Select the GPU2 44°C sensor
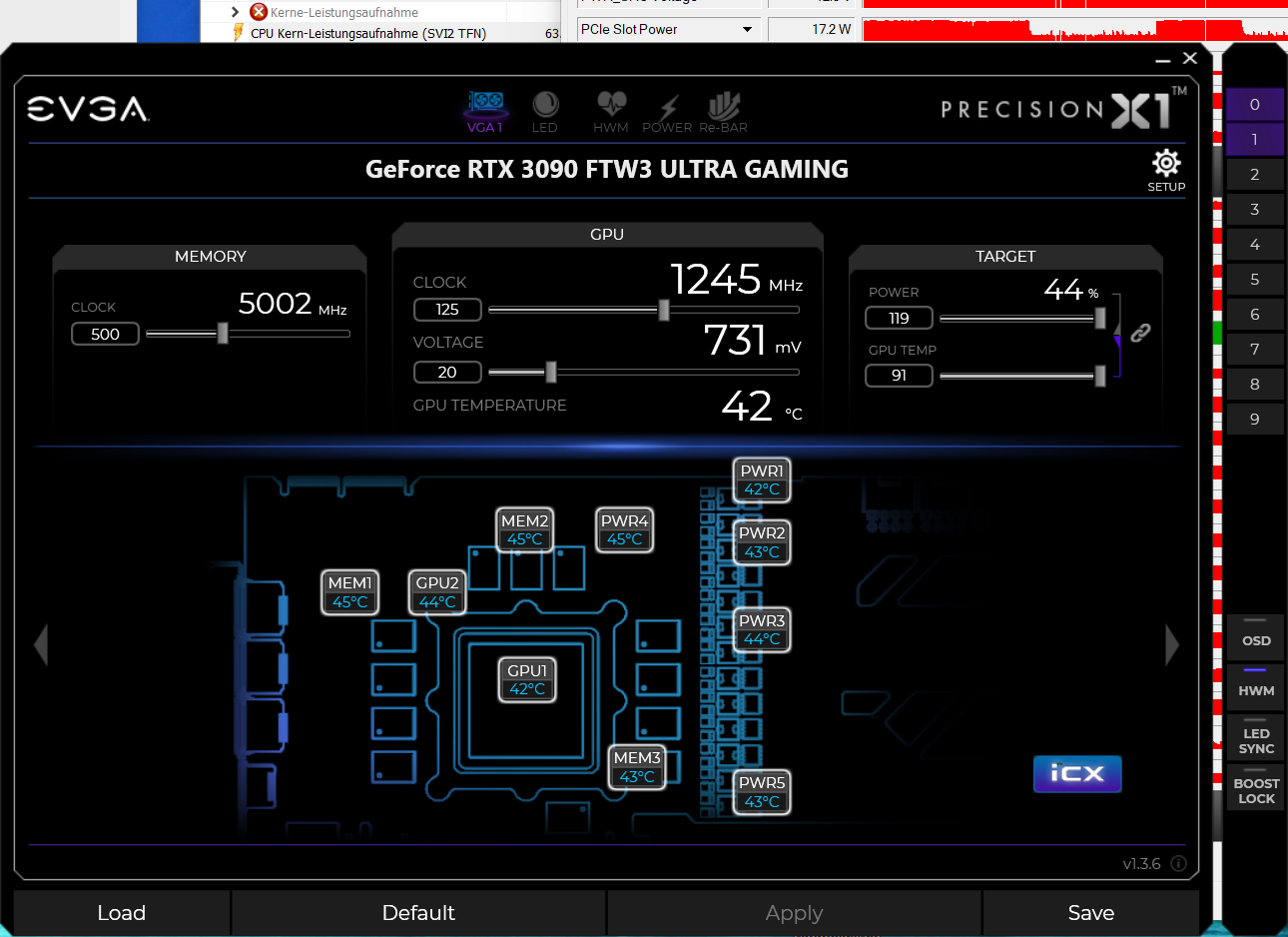The image size is (1288, 937). pos(437,591)
